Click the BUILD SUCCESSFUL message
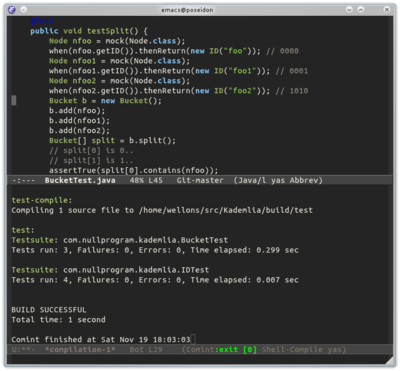Image resolution: width=400 pixels, height=371 pixels. pyautogui.click(x=49, y=310)
